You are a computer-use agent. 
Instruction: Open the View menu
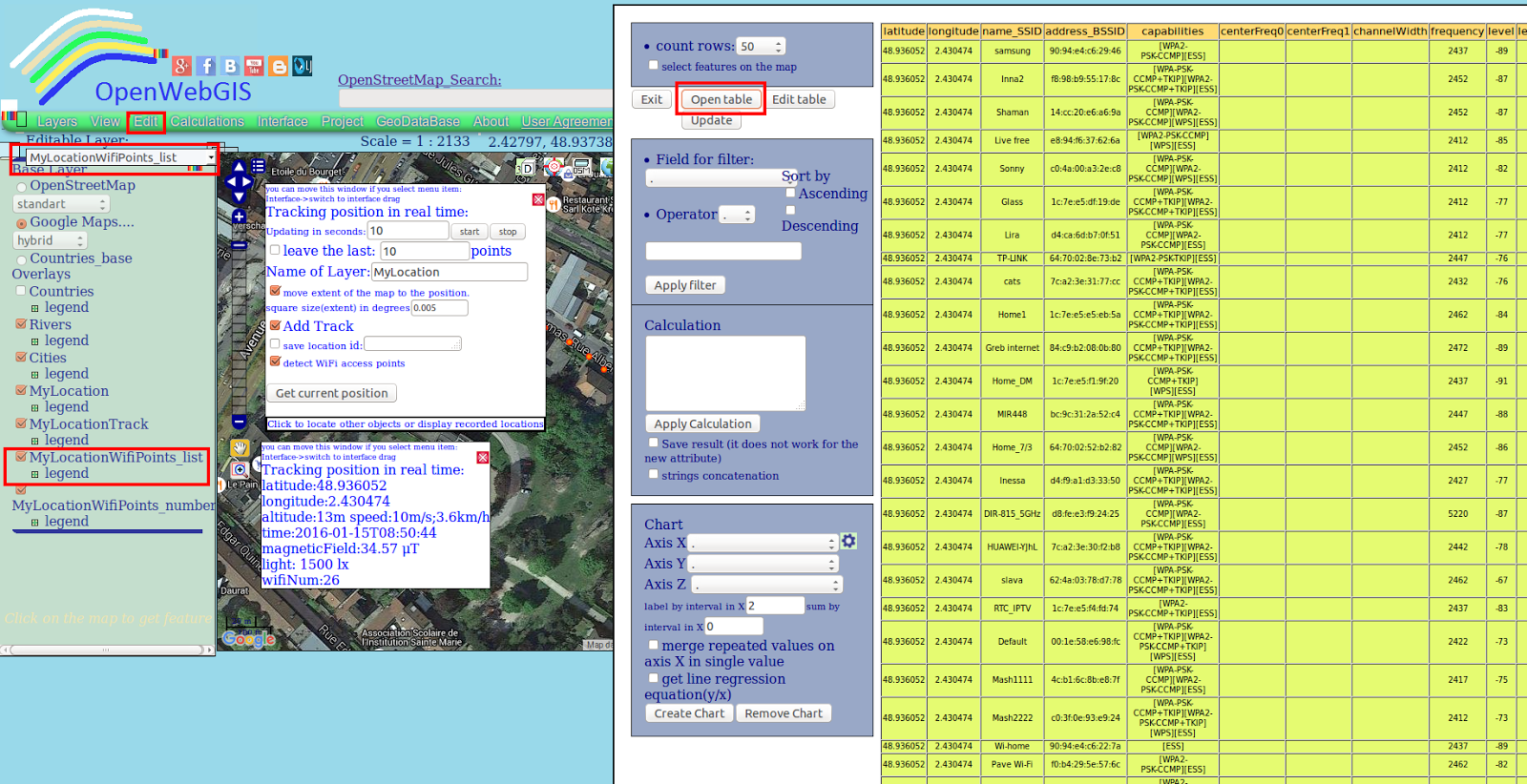click(105, 121)
